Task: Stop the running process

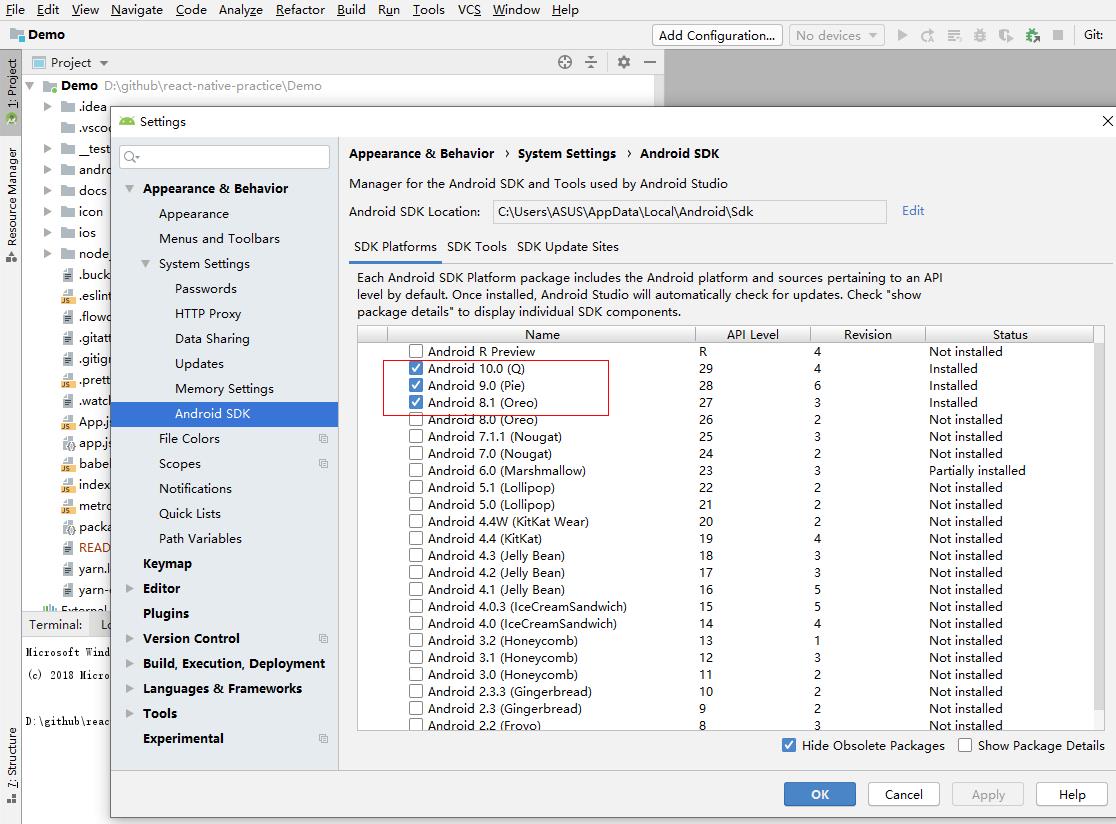Action: 1057,35
